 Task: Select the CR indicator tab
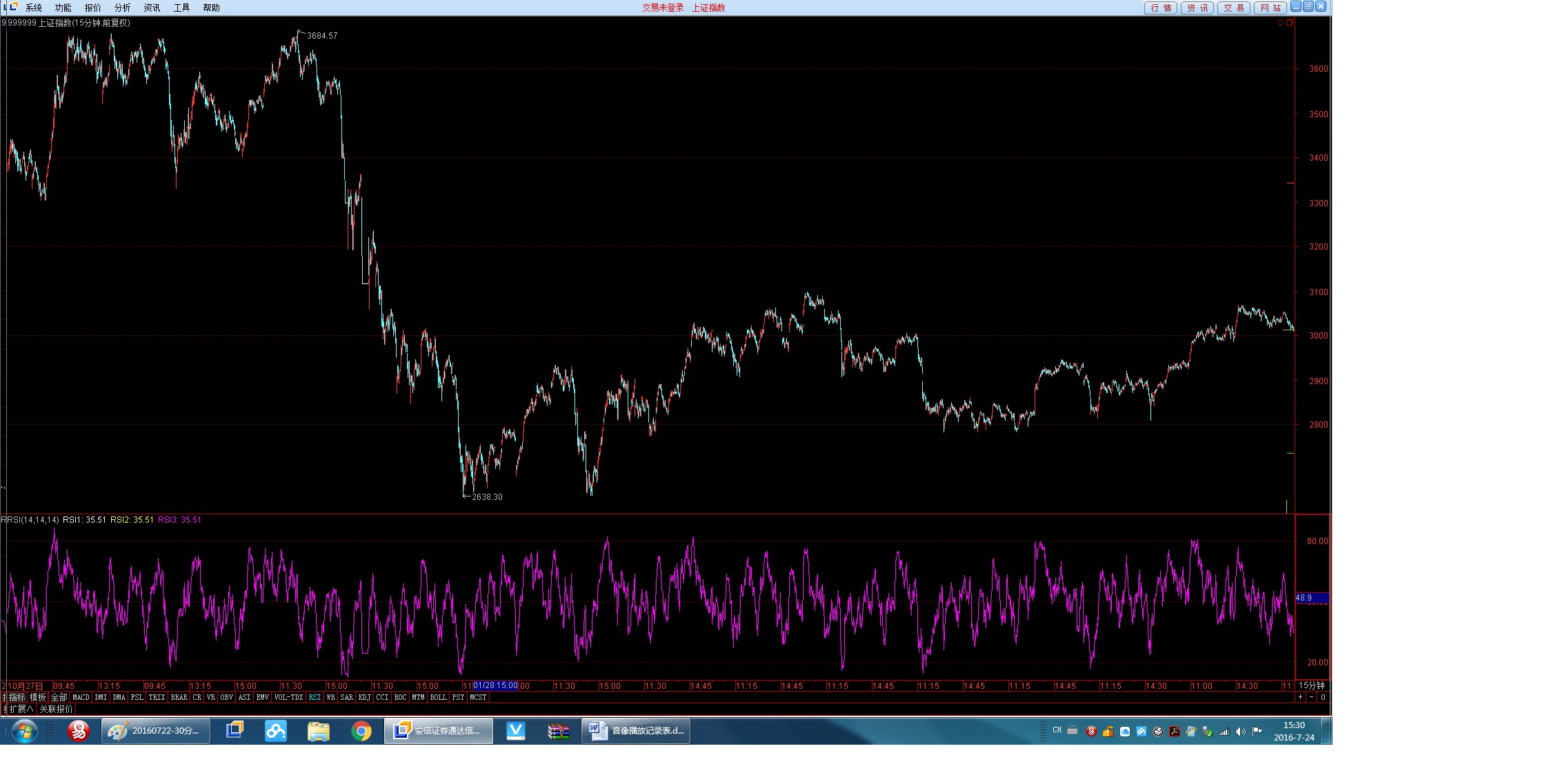coord(197,697)
